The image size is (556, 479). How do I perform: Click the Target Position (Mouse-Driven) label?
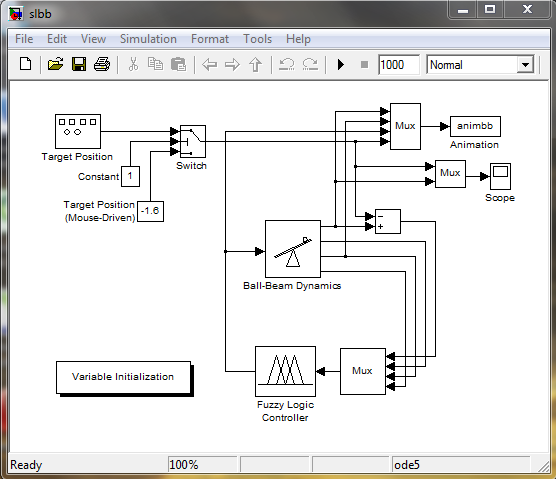pyautogui.click(x=99, y=211)
